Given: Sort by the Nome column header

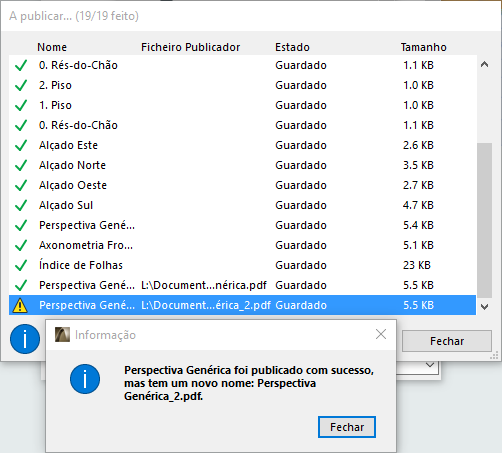Looking at the screenshot, I should (52, 47).
